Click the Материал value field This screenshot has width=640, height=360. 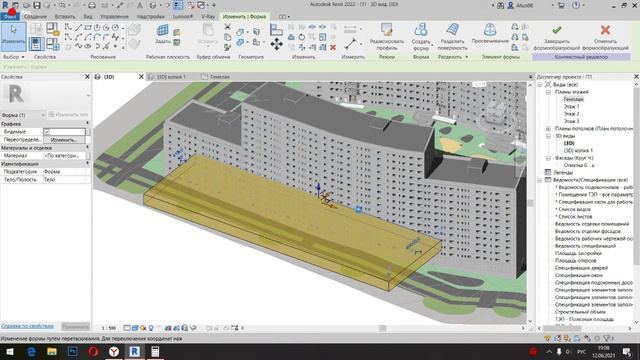64,156
